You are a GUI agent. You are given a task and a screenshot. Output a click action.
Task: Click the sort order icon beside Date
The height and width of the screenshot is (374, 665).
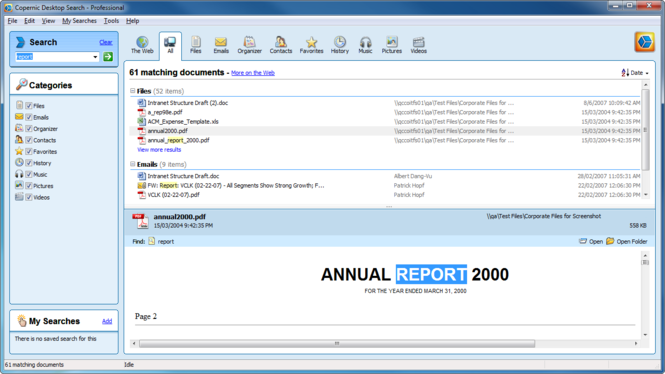pyautogui.click(x=625, y=73)
